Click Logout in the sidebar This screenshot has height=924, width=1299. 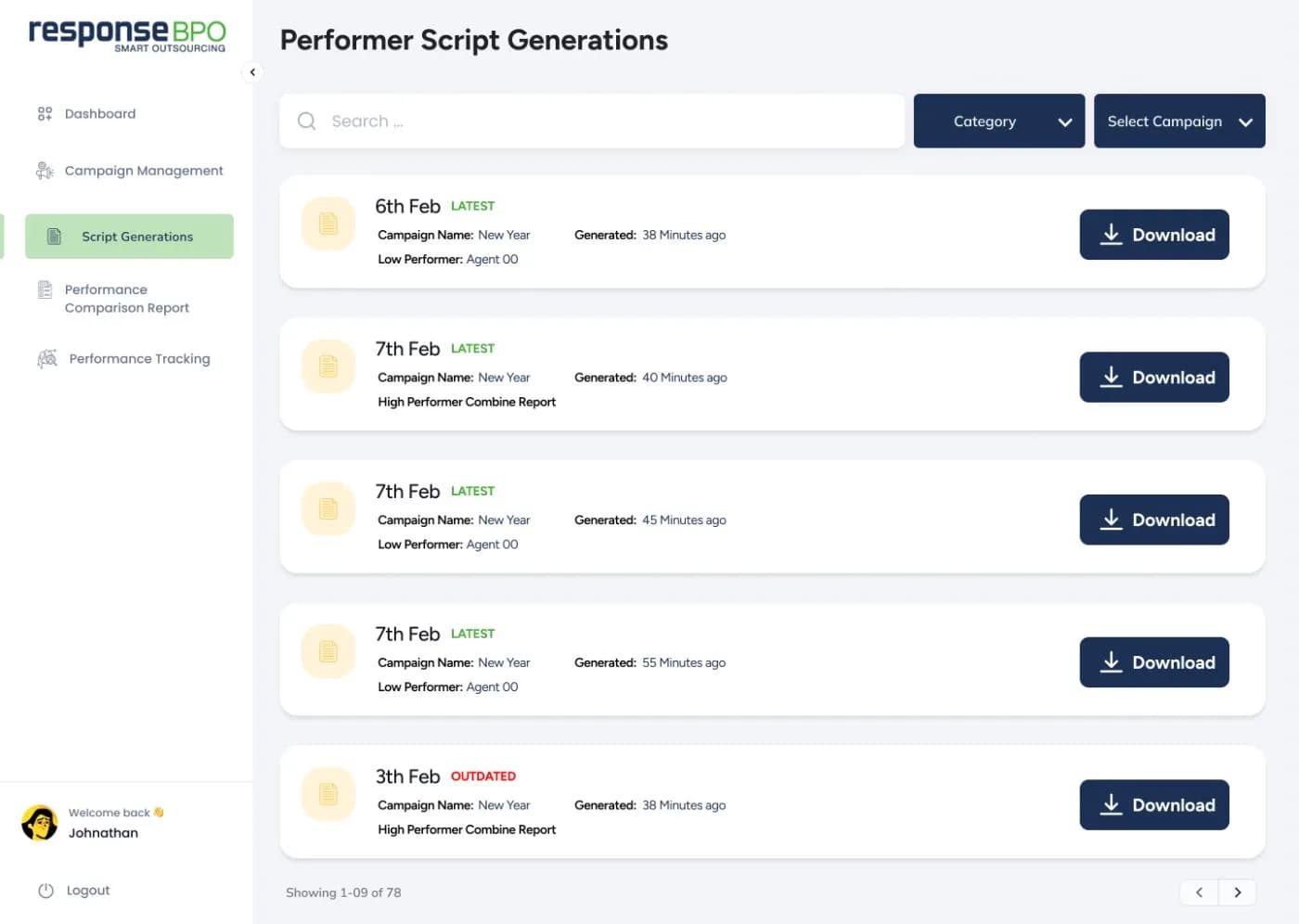88,891
